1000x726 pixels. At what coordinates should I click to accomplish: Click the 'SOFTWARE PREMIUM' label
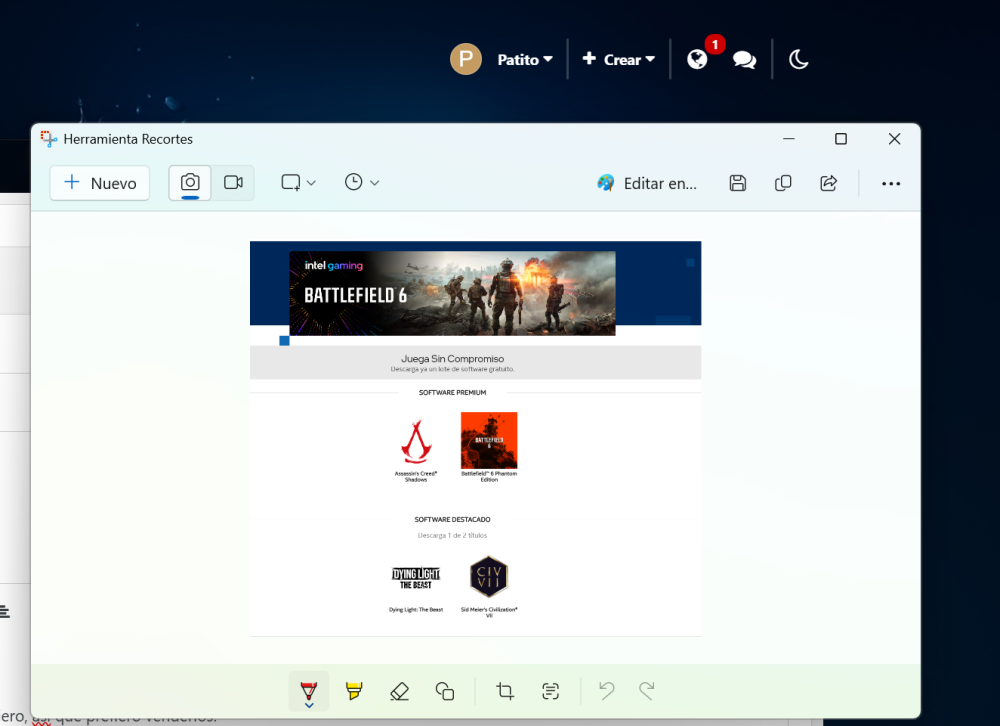(x=452, y=392)
